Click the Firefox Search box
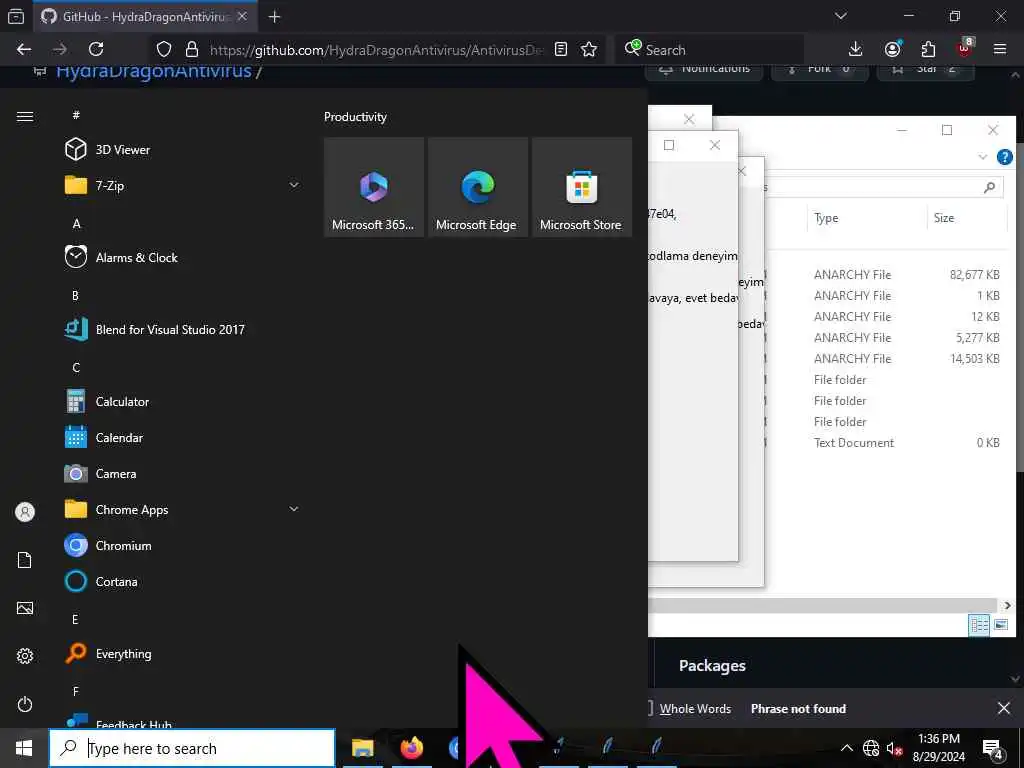Viewport: 1024px width, 768px height. click(712, 50)
